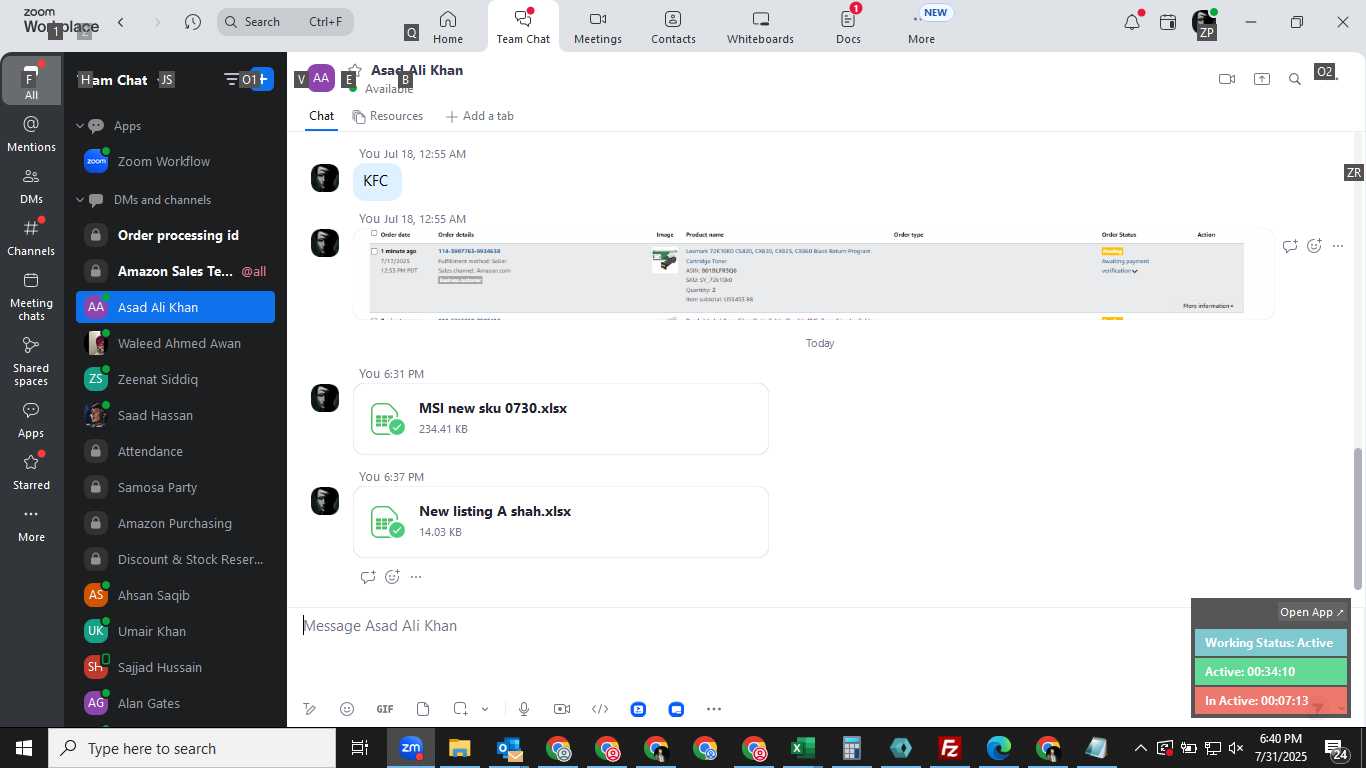1366x768 pixels.
Task: Open the order screenshot image thumbnail
Action: 813,274
